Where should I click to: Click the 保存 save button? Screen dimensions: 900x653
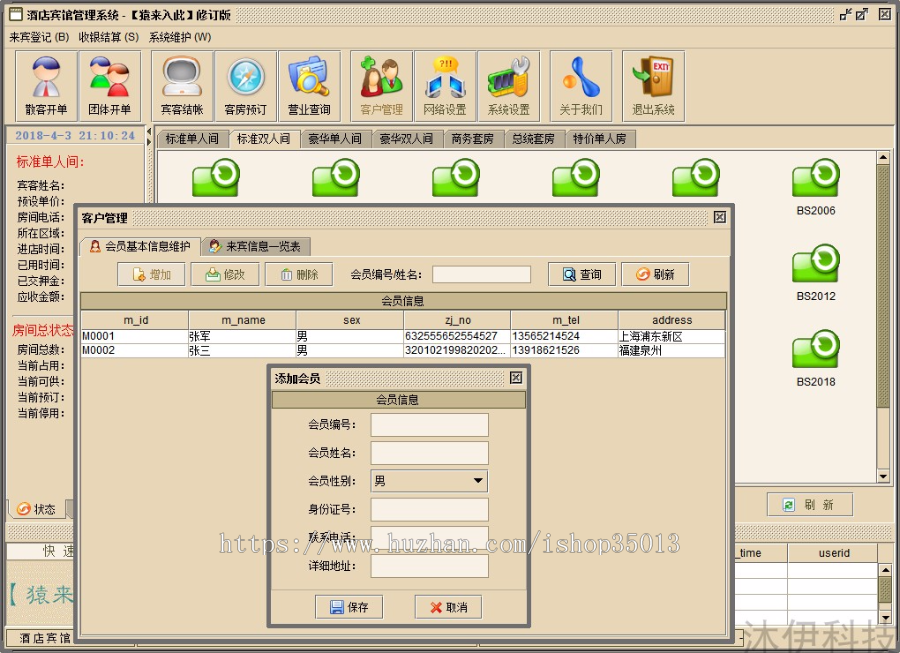(349, 607)
